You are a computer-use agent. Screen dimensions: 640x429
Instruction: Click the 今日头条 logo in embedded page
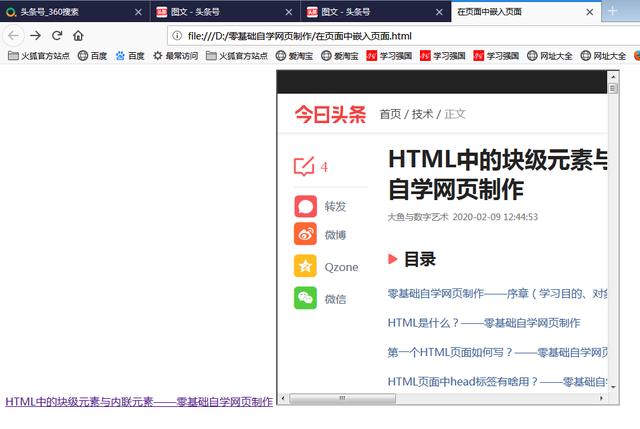pyautogui.click(x=330, y=114)
